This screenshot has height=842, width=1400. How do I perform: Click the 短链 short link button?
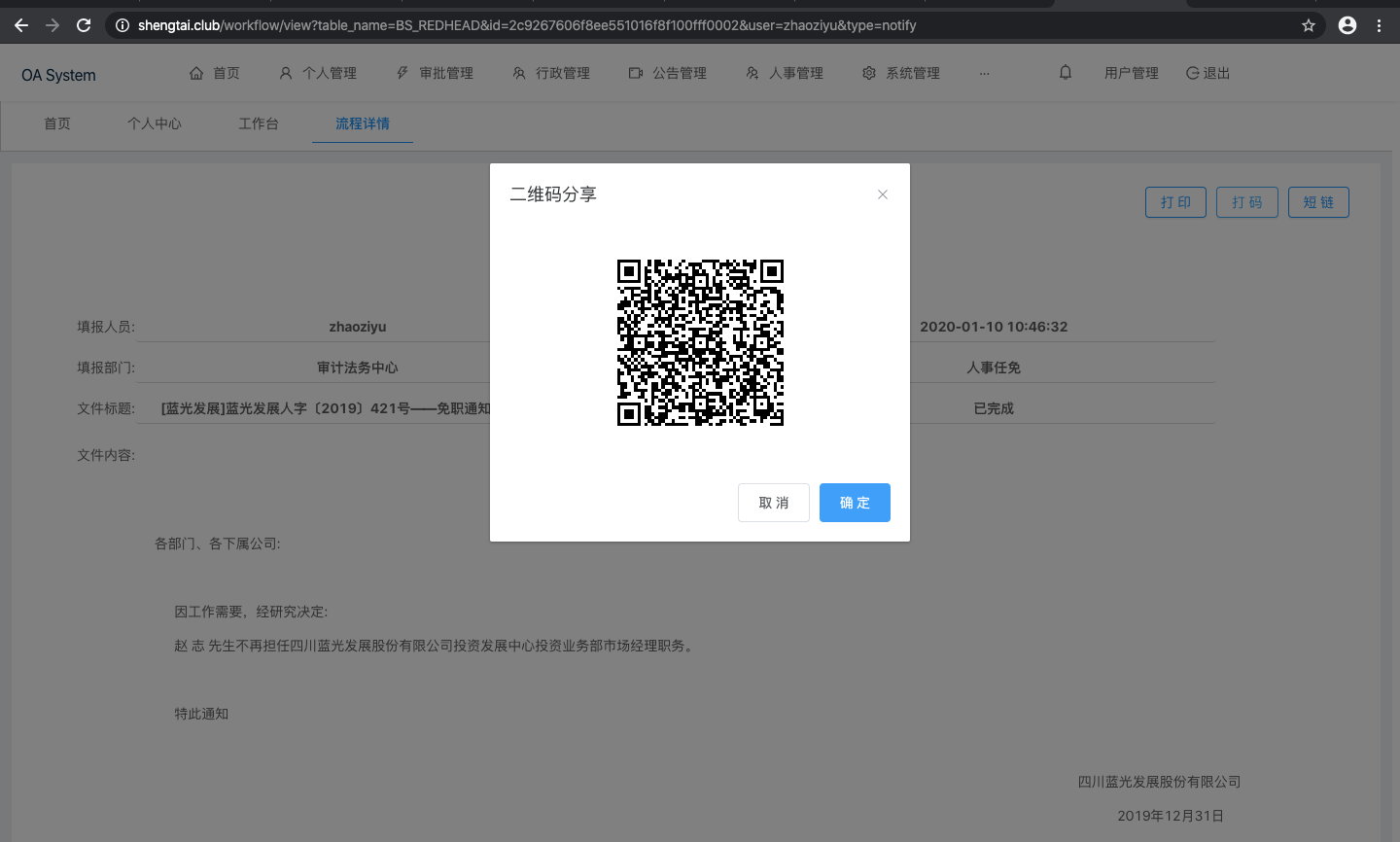(x=1318, y=202)
